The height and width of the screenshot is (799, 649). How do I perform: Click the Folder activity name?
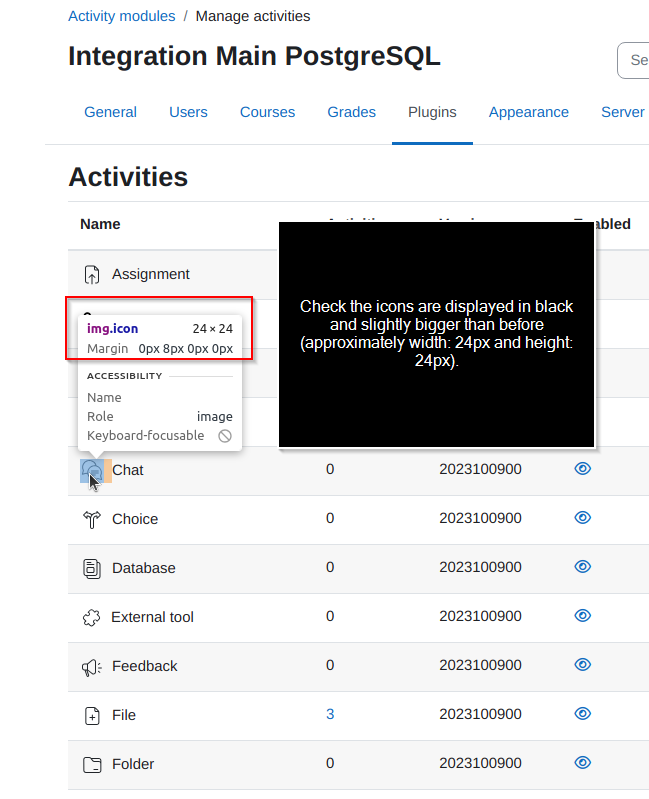pyautogui.click(x=133, y=764)
